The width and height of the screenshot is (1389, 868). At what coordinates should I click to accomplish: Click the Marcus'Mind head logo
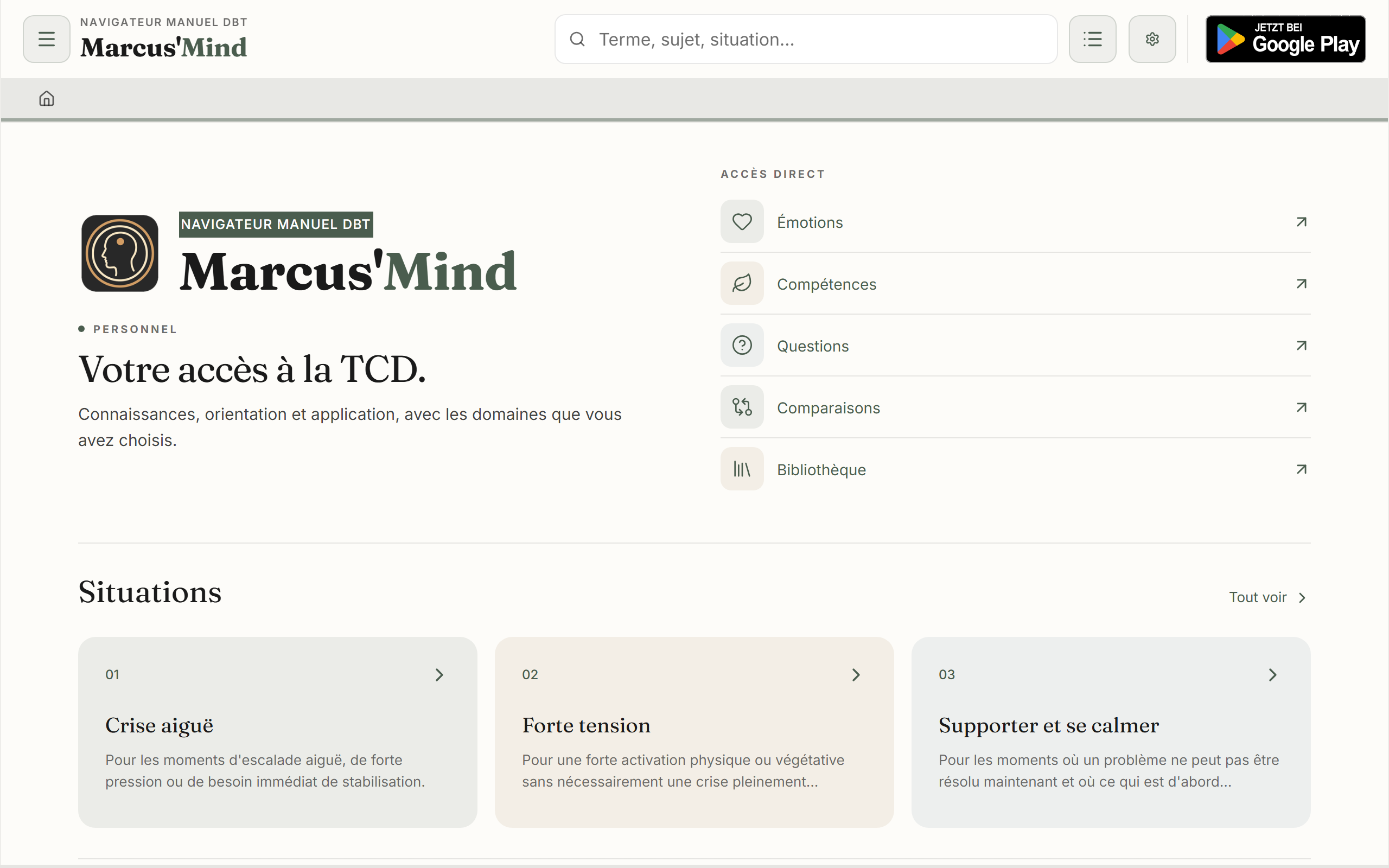(119, 253)
